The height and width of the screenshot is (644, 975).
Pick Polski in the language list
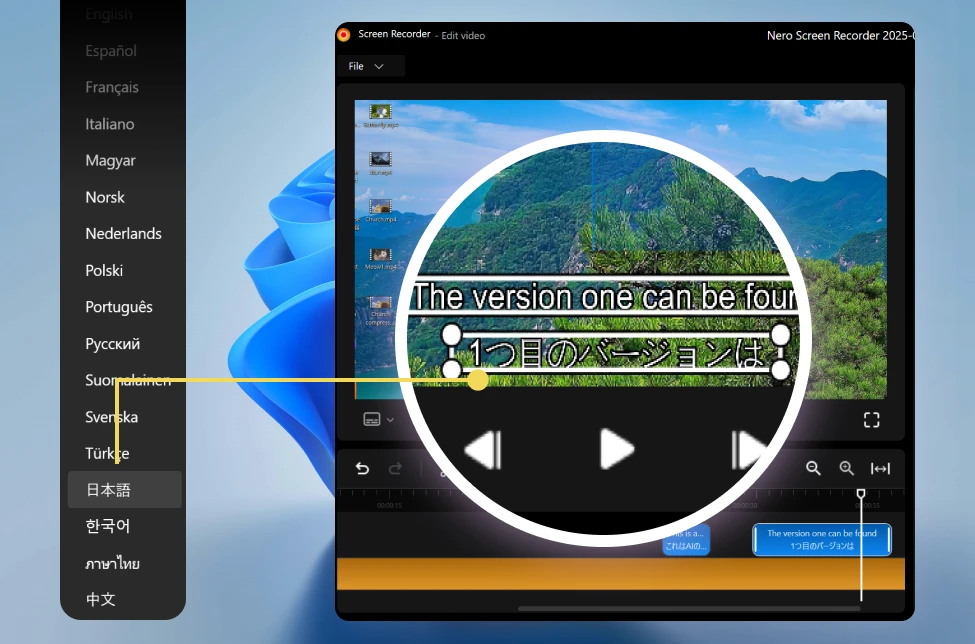coord(104,270)
